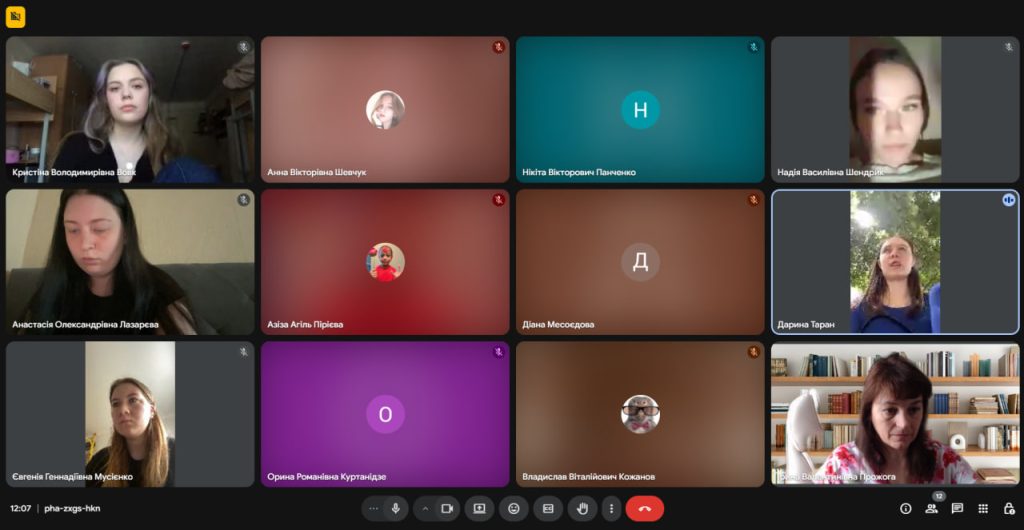Select Діана Месоєдова's avatar tile

coord(640,262)
